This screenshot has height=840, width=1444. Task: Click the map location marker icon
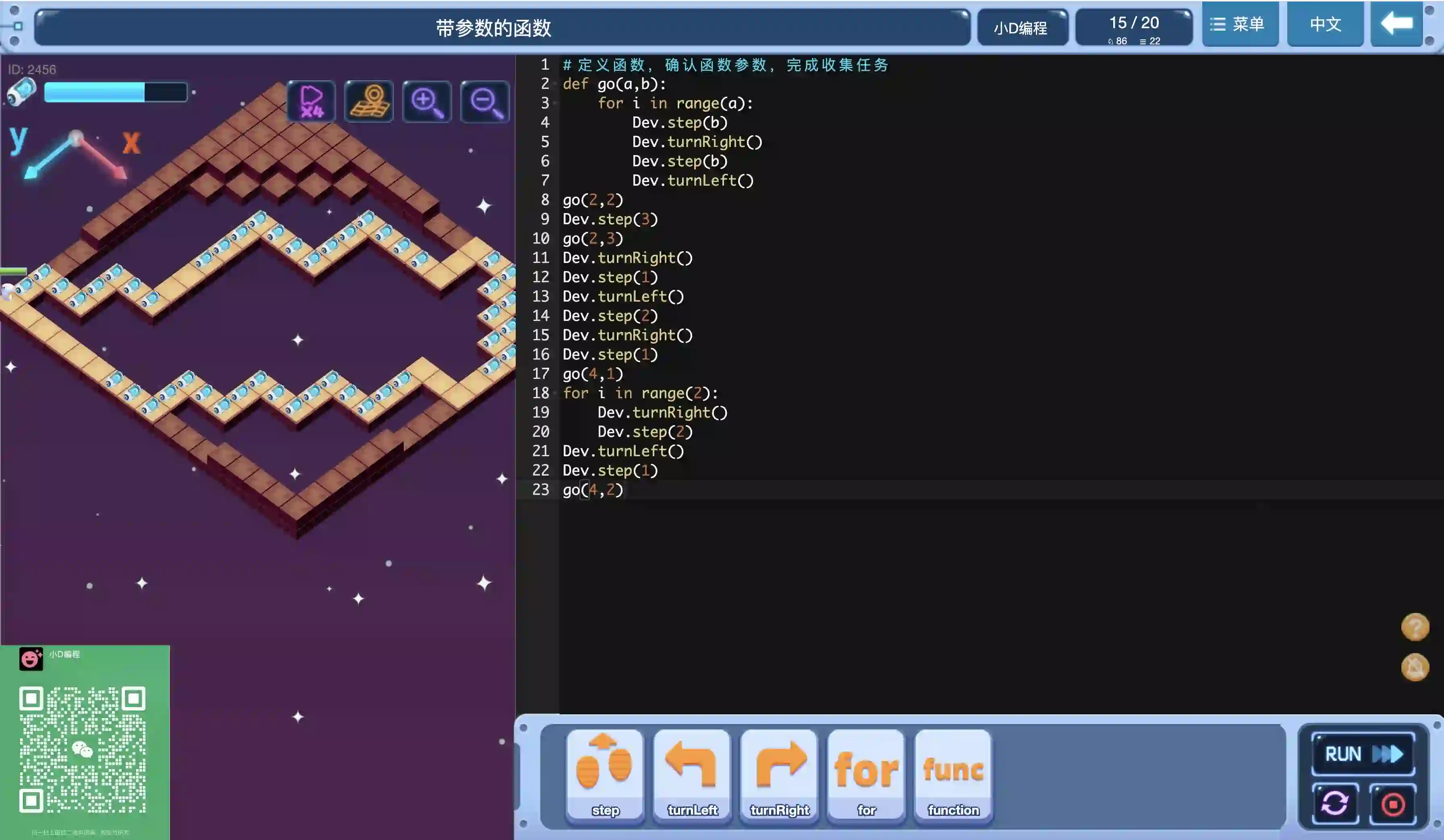[x=369, y=102]
